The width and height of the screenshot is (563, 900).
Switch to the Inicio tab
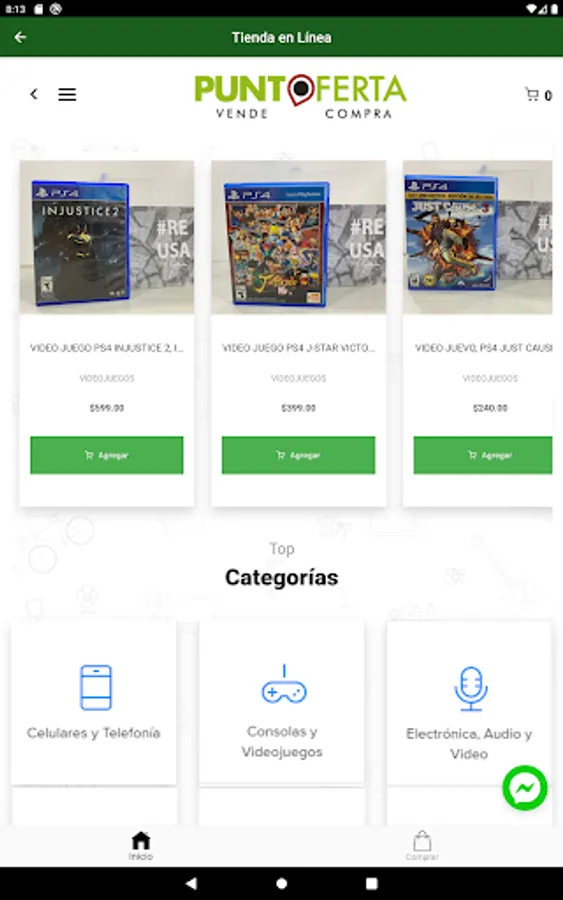141,845
